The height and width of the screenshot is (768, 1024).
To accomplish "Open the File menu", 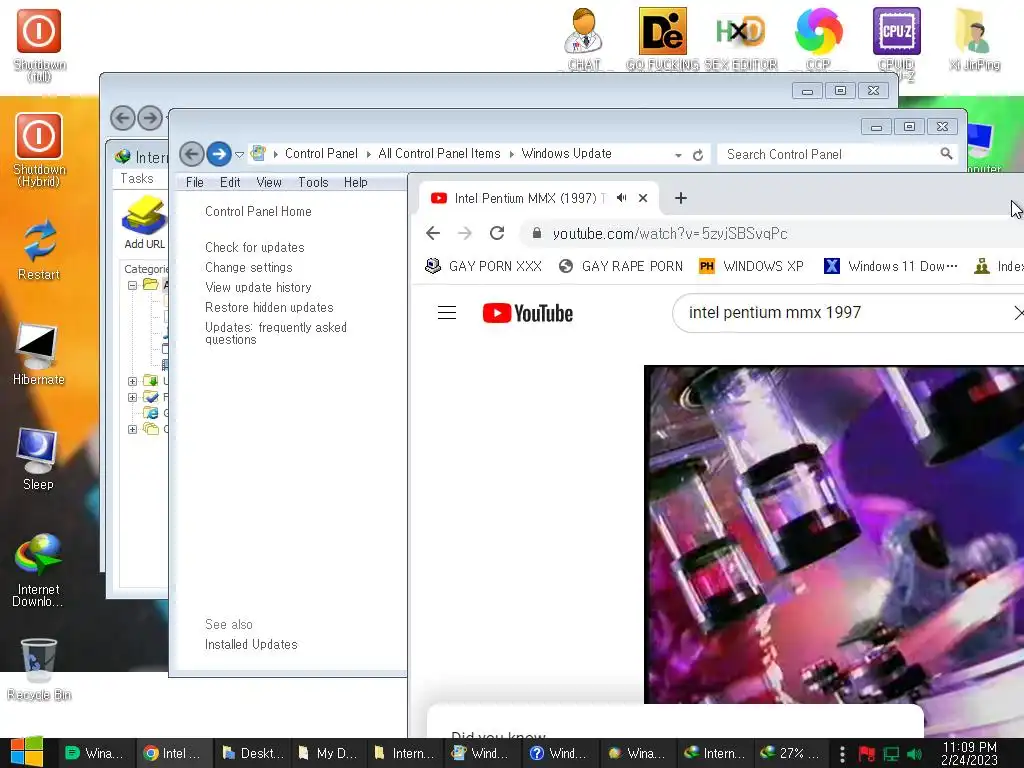I will tap(195, 182).
